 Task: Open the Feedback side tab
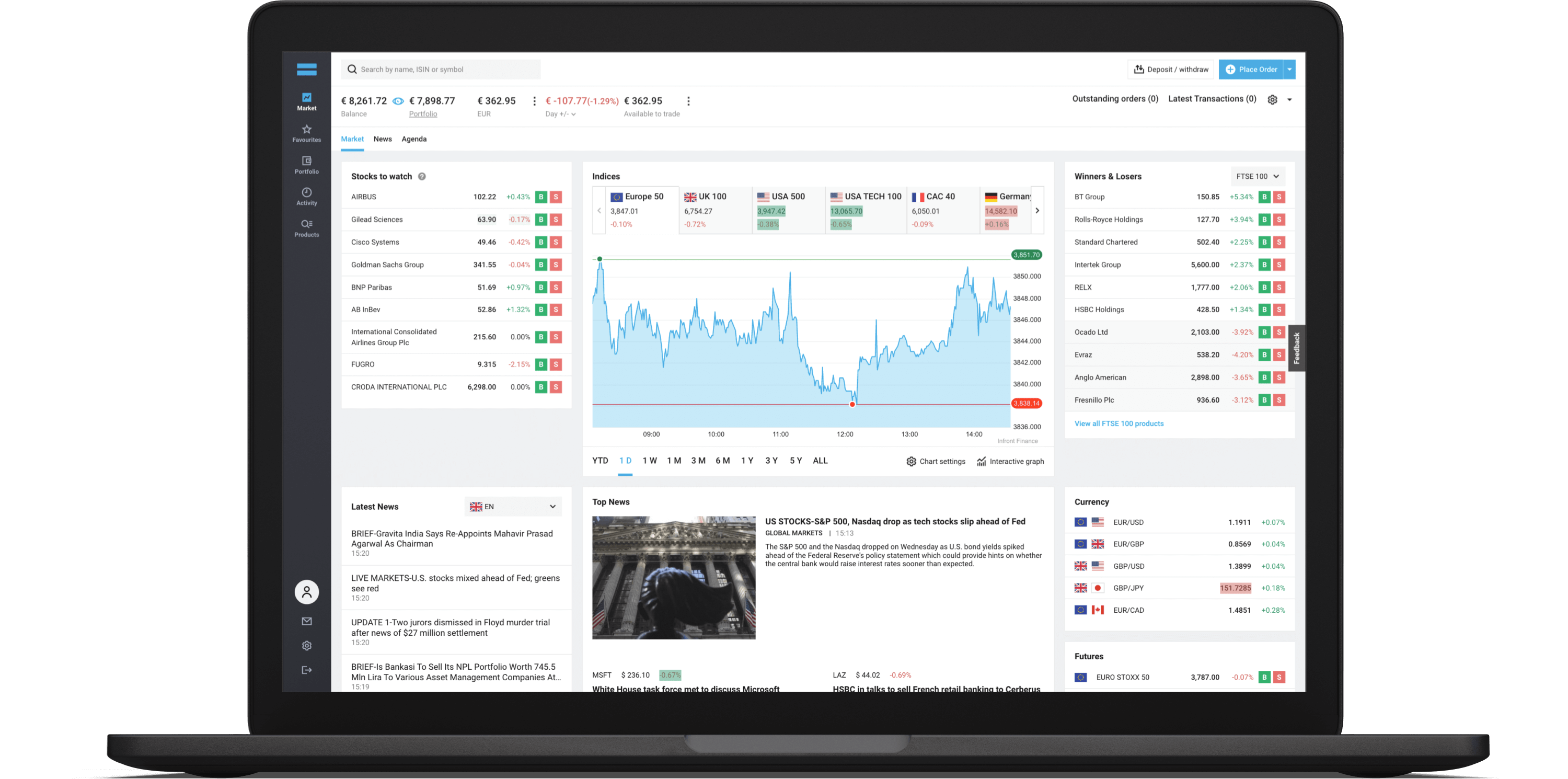(1297, 348)
